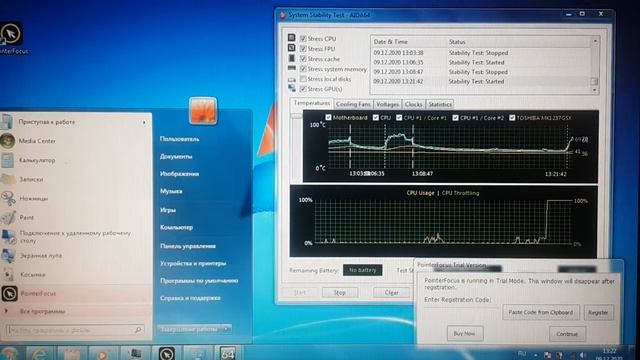Screen dimensions: 640x360
Task: Click the Windows Start orb
Action: (9, 353)
